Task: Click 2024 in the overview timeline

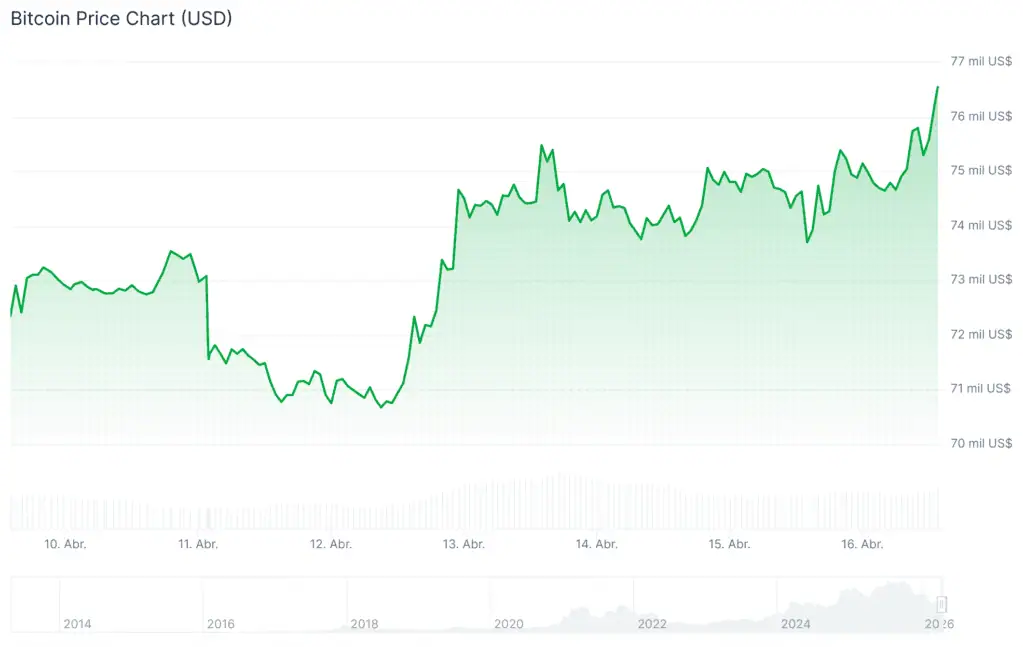Action: point(796,624)
